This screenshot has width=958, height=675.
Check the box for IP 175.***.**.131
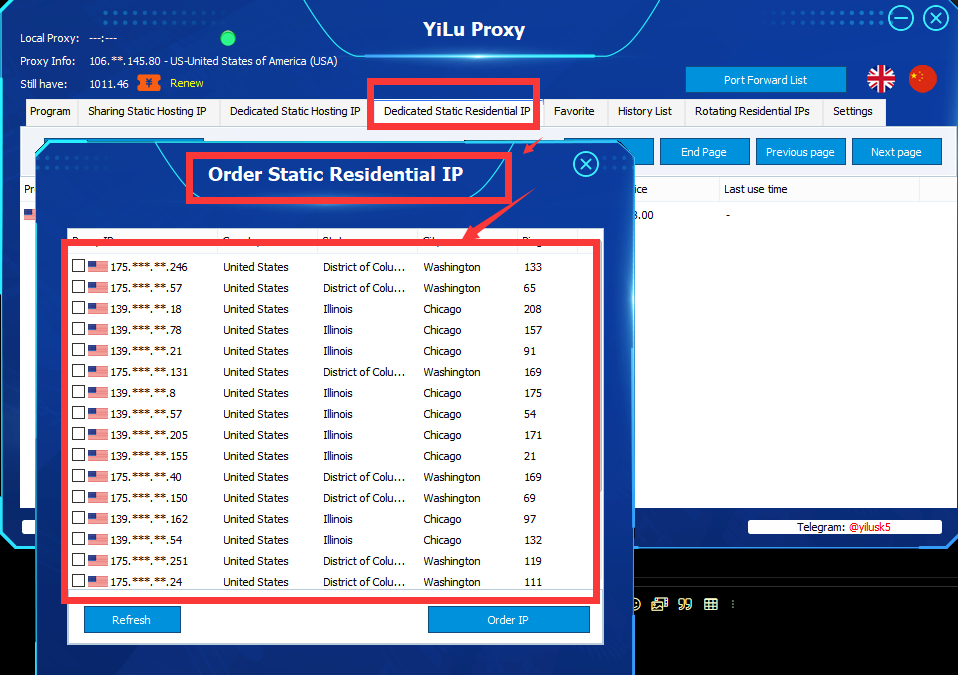point(78,371)
